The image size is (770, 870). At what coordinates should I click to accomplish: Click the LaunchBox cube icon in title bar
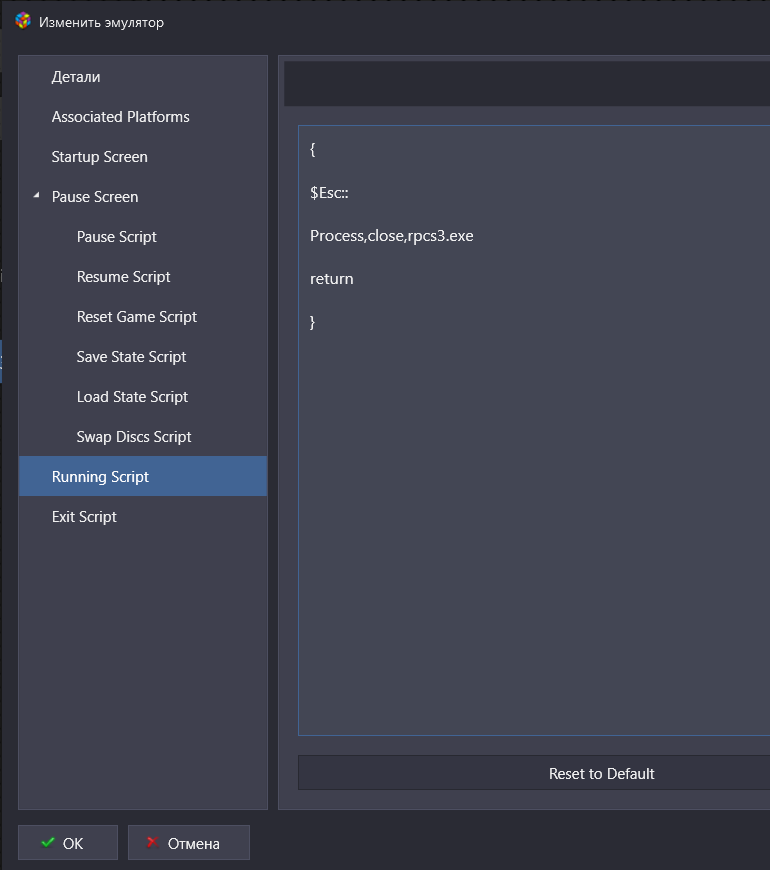[x=23, y=21]
